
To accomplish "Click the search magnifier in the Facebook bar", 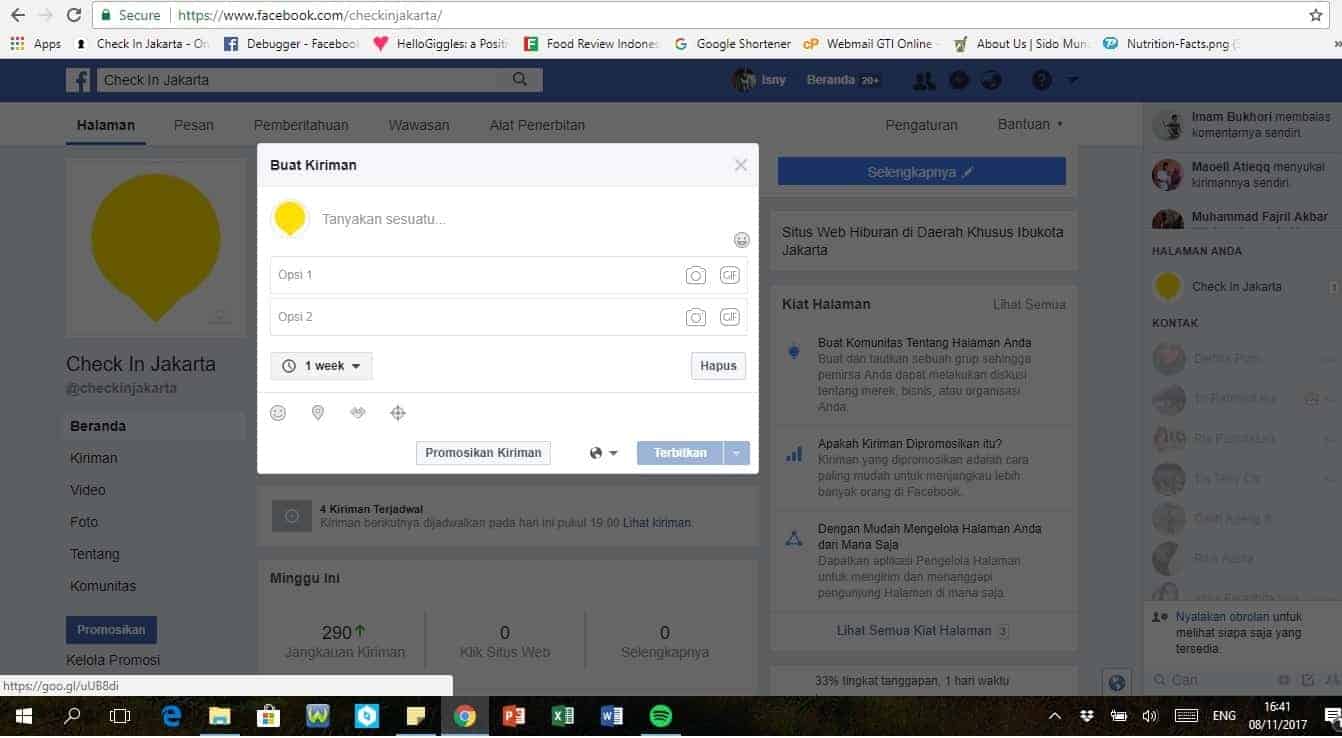I will pyautogui.click(x=519, y=80).
